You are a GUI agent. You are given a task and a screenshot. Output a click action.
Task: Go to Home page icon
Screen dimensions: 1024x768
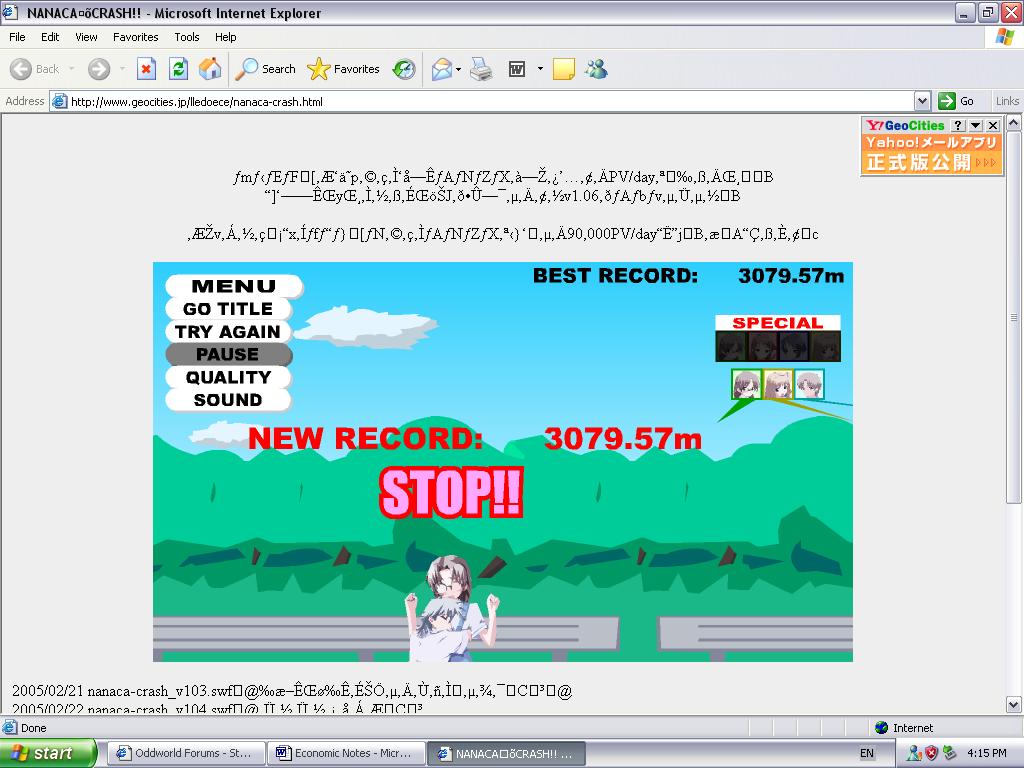click(x=210, y=69)
